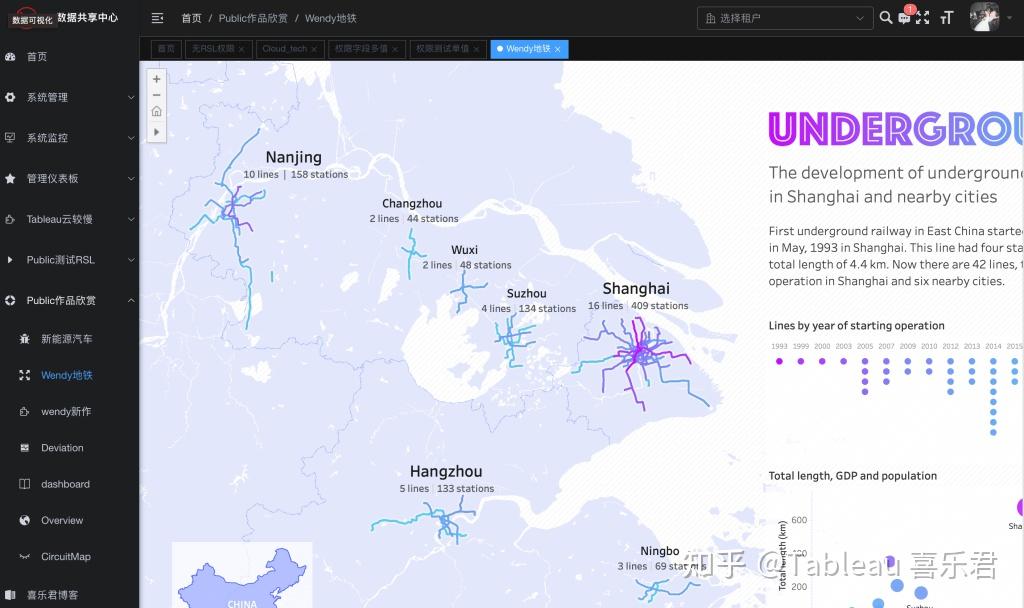Toggle the map side panel arrow

(156, 131)
